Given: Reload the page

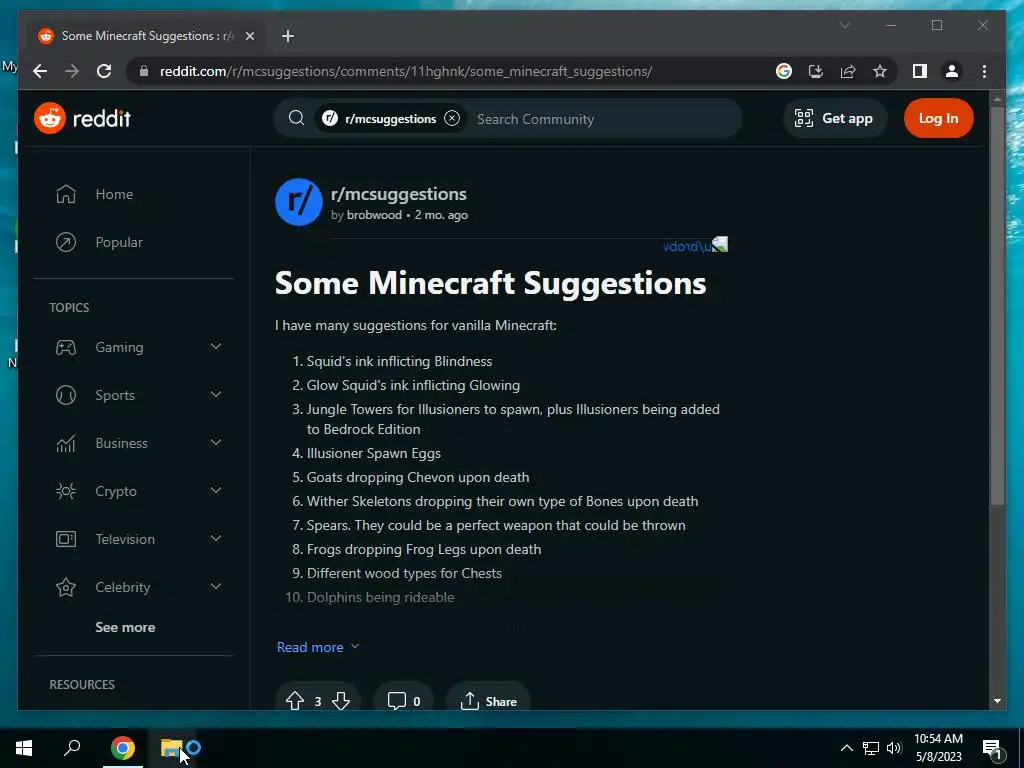Looking at the screenshot, I should click(104, 71).
